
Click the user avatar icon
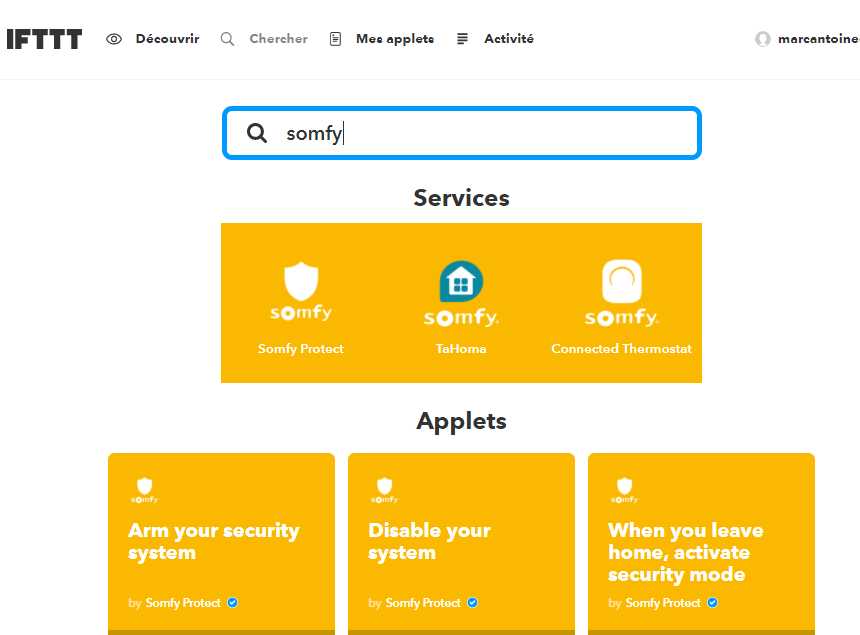(763, 39)
